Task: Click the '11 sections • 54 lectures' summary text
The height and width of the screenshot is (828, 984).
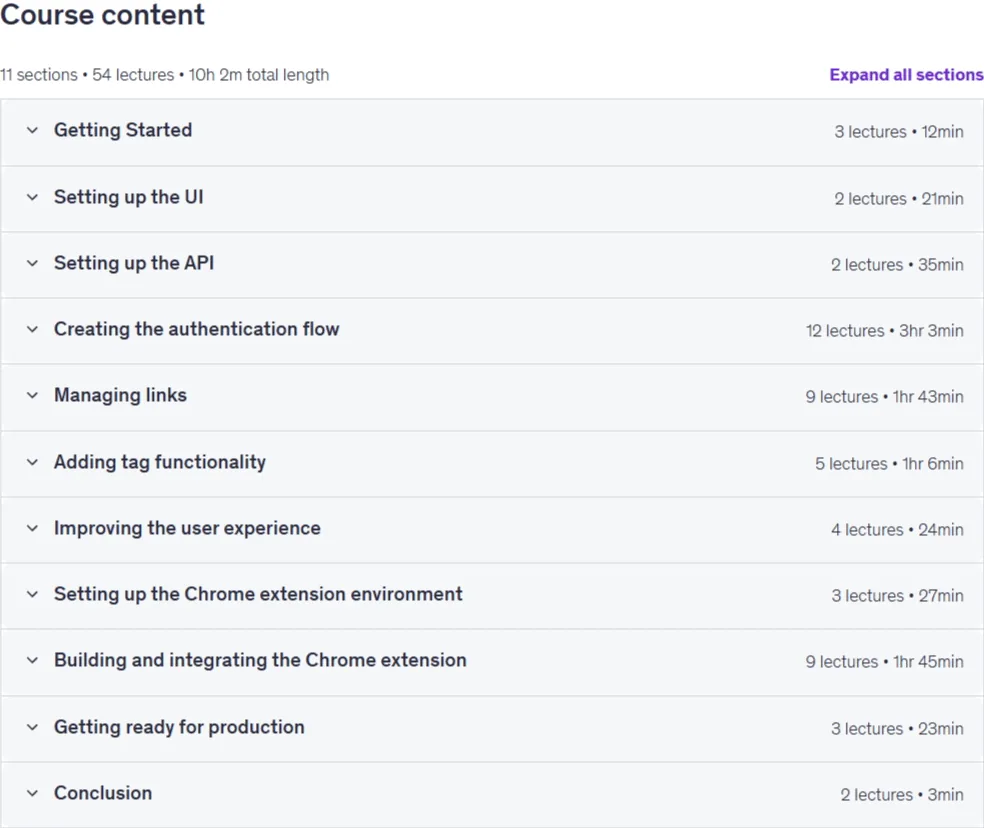Action: (87, 75)
